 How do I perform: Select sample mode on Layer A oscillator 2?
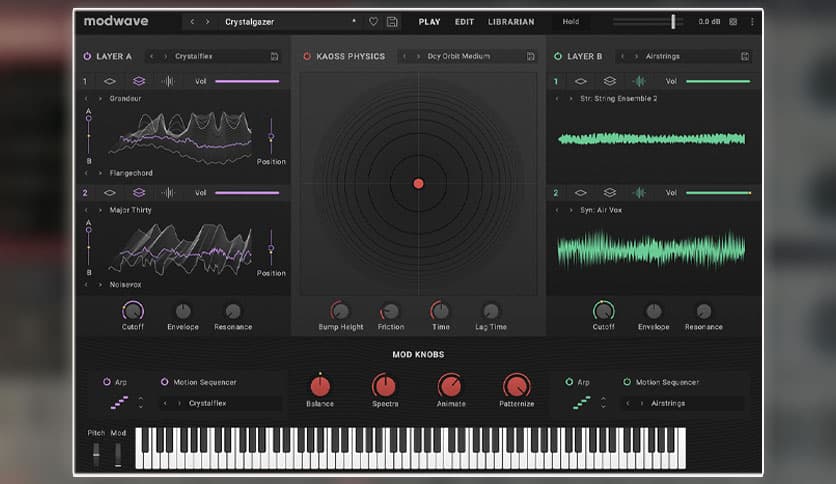[167, 193]
